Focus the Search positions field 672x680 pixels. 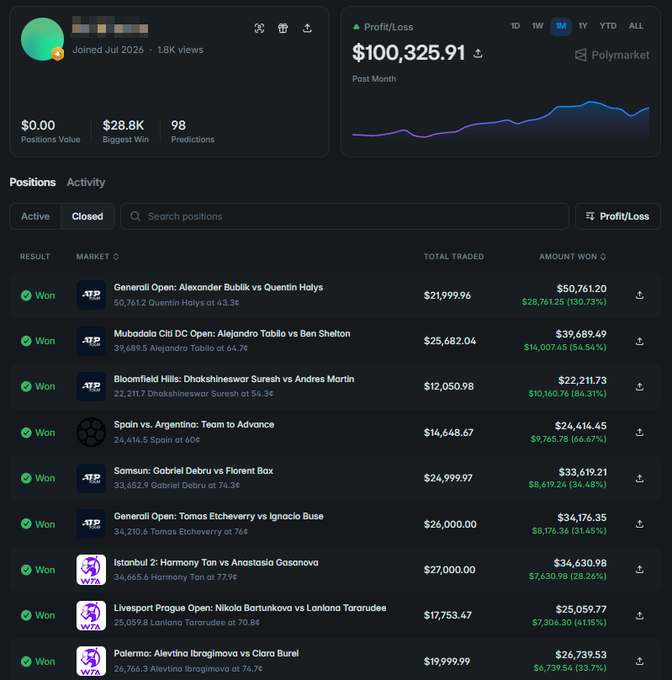pos(345,216)
